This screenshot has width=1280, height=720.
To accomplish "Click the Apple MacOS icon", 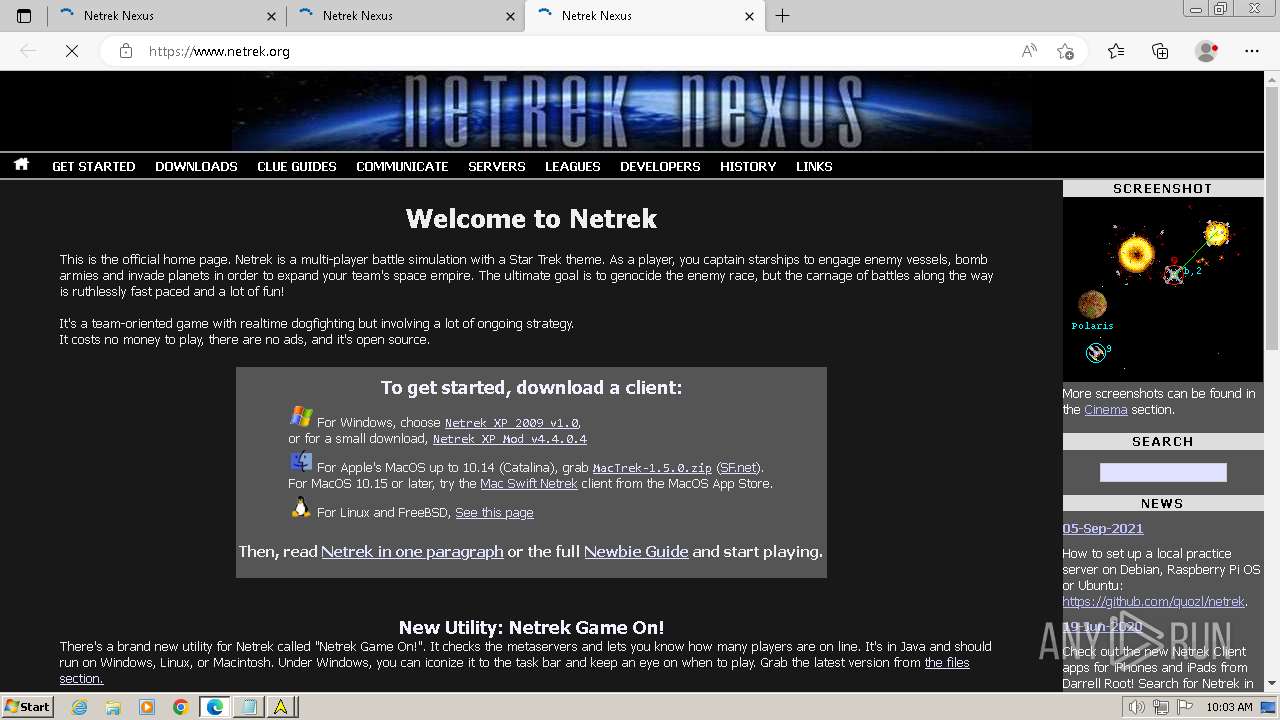I will click(301, 461).
